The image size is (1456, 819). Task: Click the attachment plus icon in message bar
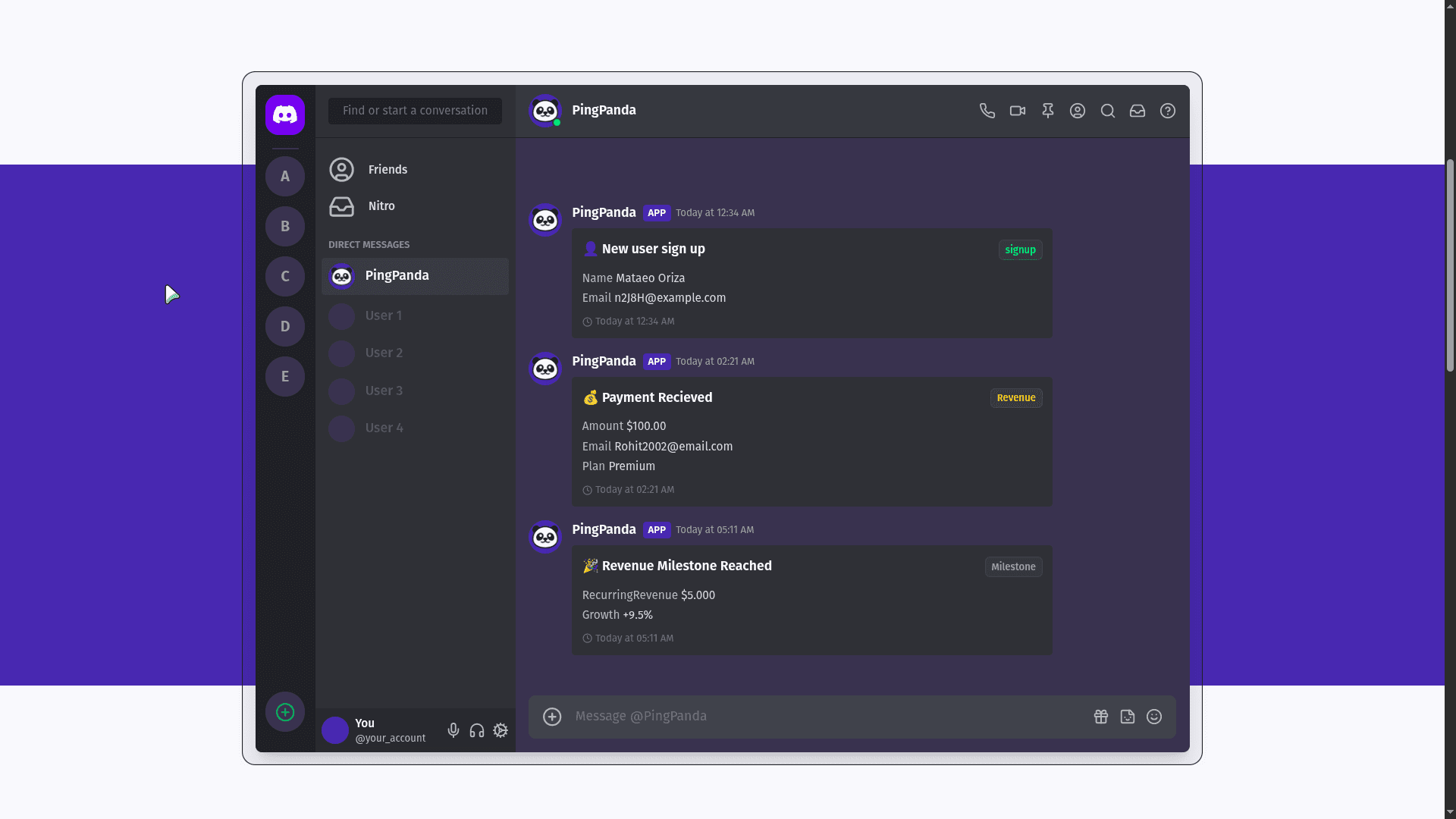553,717
